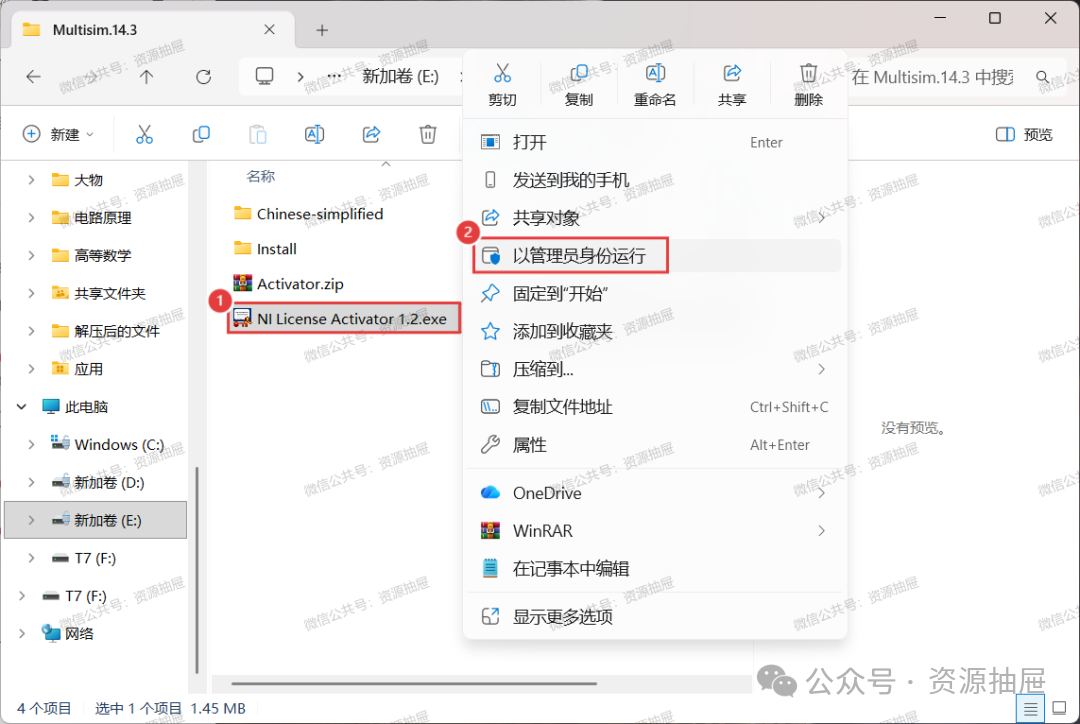1080x724 pixels.
Task: Expand Windows (C:) drive node
Action: pos(31,445)
